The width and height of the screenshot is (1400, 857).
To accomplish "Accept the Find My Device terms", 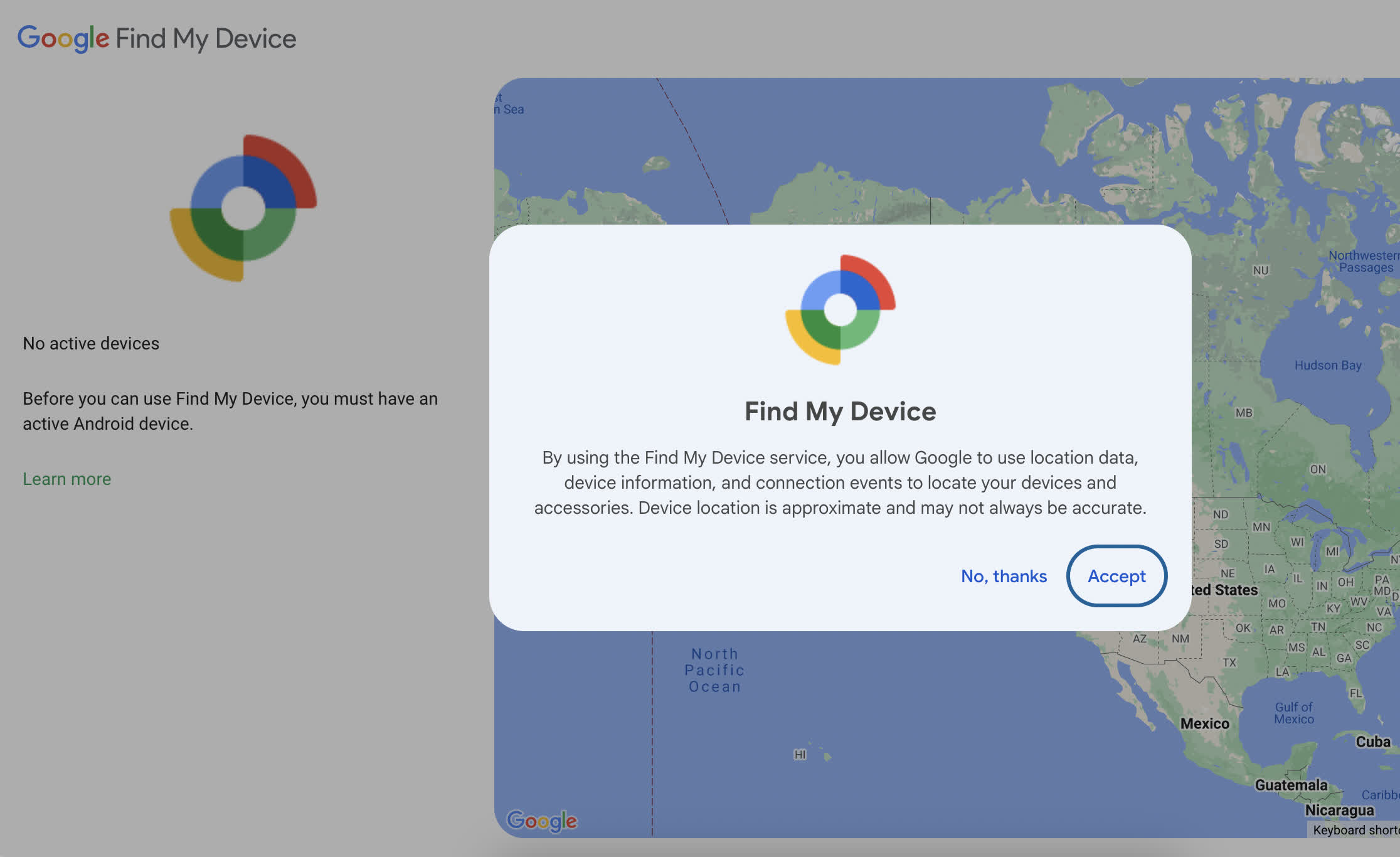I will pyautogui.click(x=1116, y=576).
